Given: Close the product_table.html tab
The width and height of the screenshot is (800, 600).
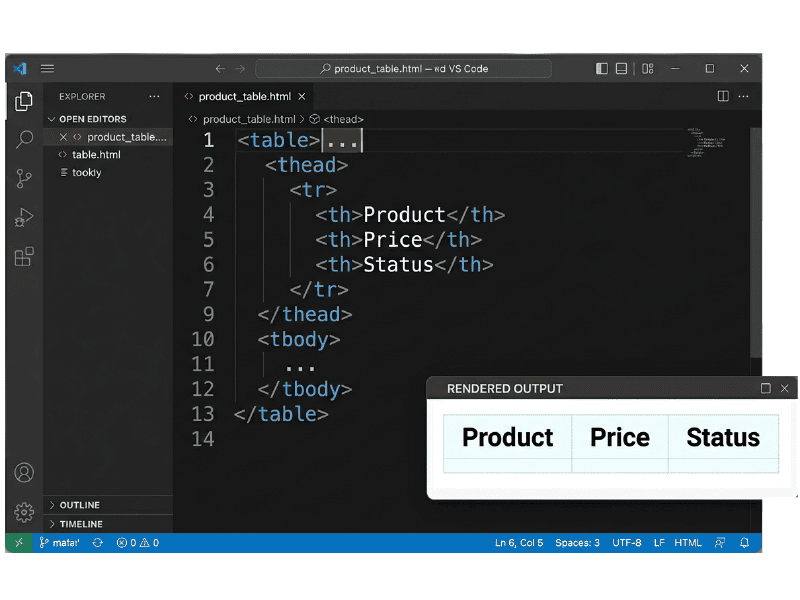Looking at the screenshot, I should (302, 96).
